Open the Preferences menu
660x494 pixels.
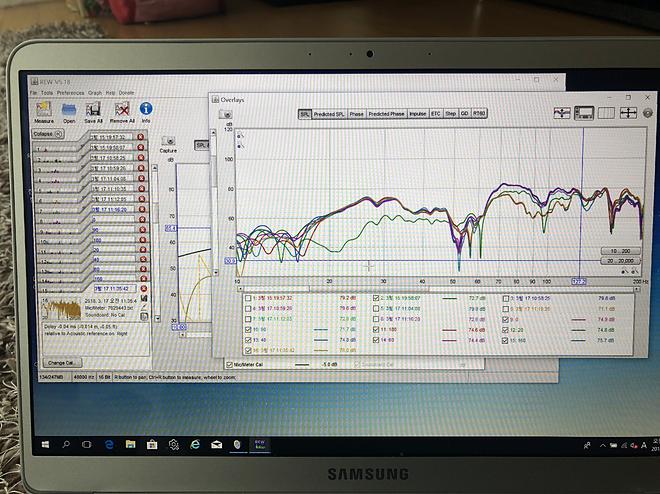pyautogui.click(x=70, y=93)
